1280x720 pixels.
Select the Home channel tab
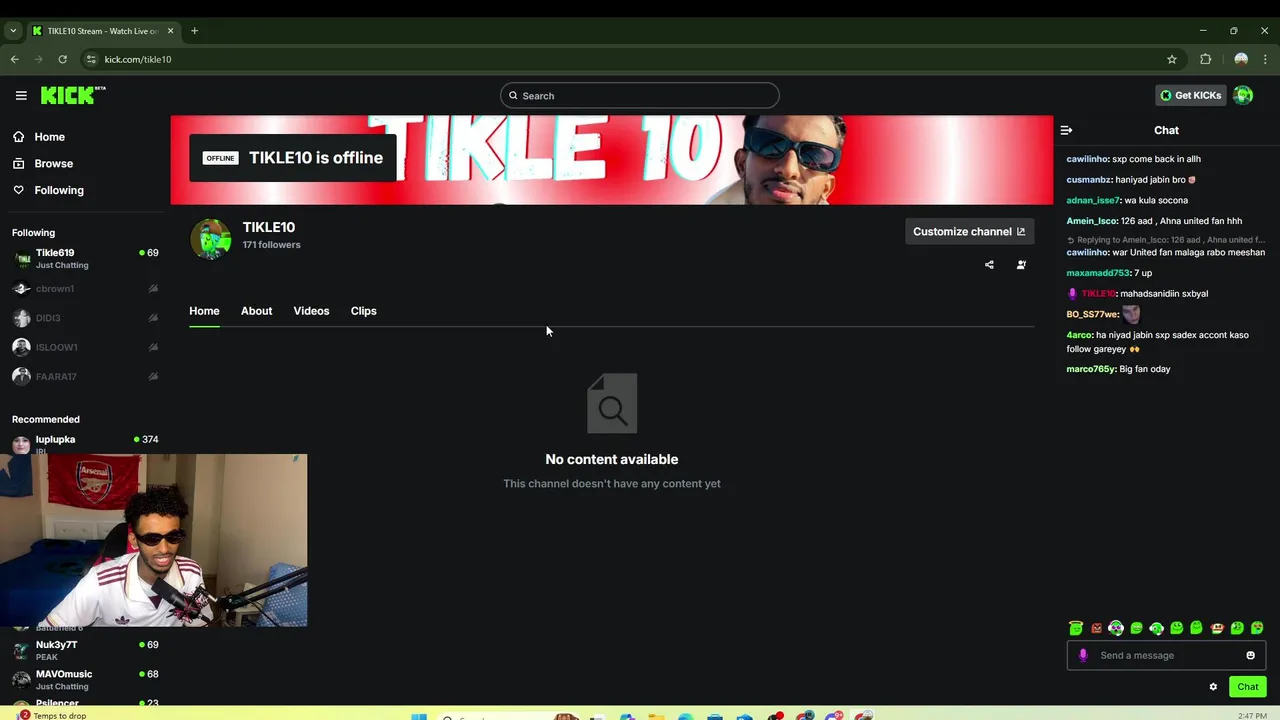204,311
